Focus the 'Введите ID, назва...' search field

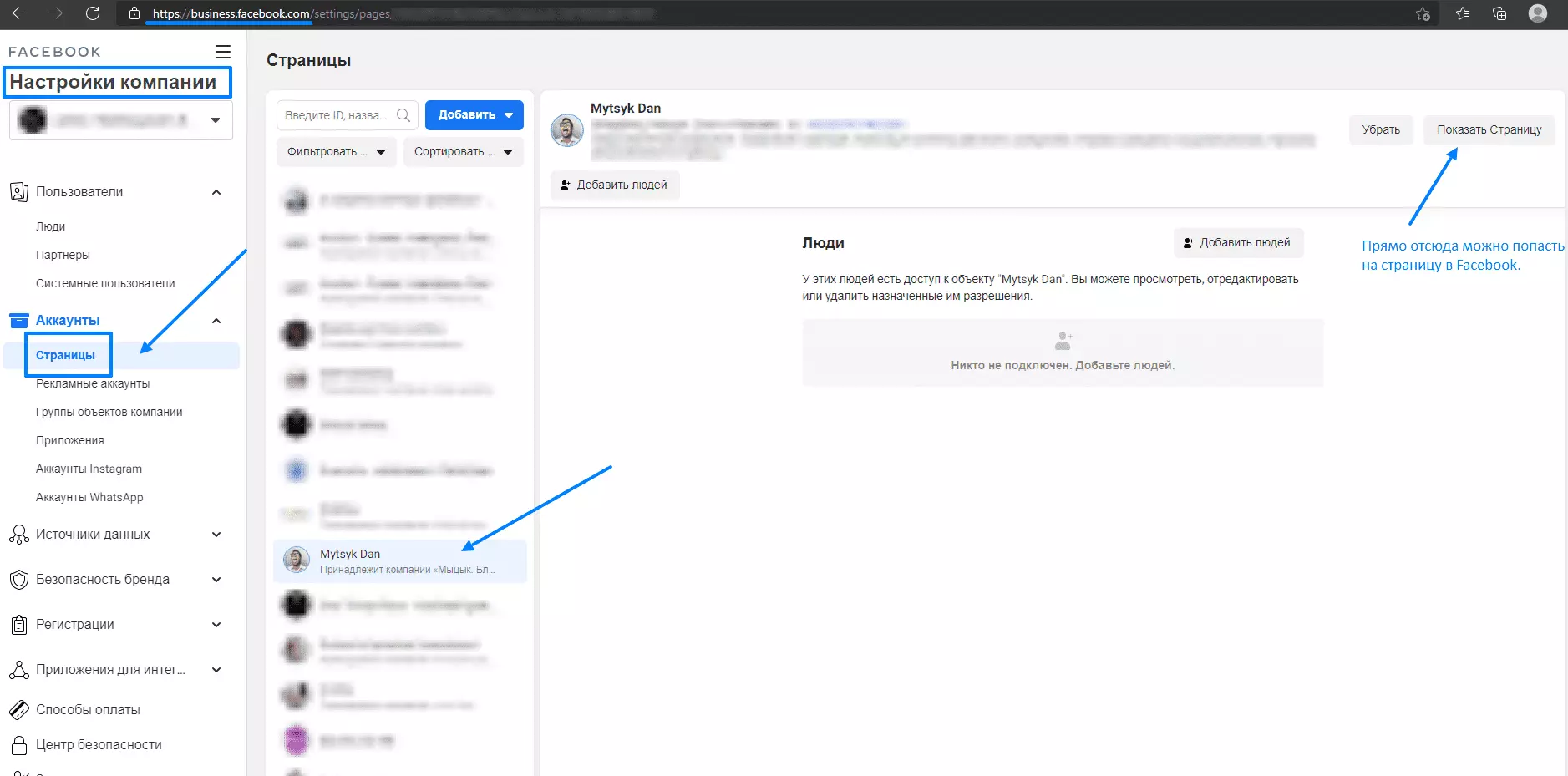click(347, 115)
